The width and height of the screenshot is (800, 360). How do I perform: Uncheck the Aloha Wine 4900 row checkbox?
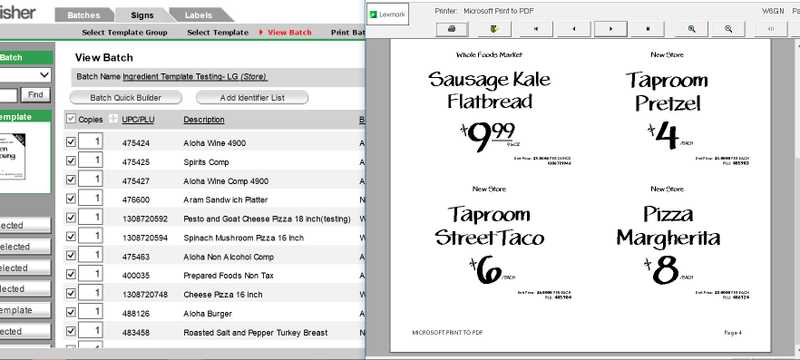[x=71, y=142]
